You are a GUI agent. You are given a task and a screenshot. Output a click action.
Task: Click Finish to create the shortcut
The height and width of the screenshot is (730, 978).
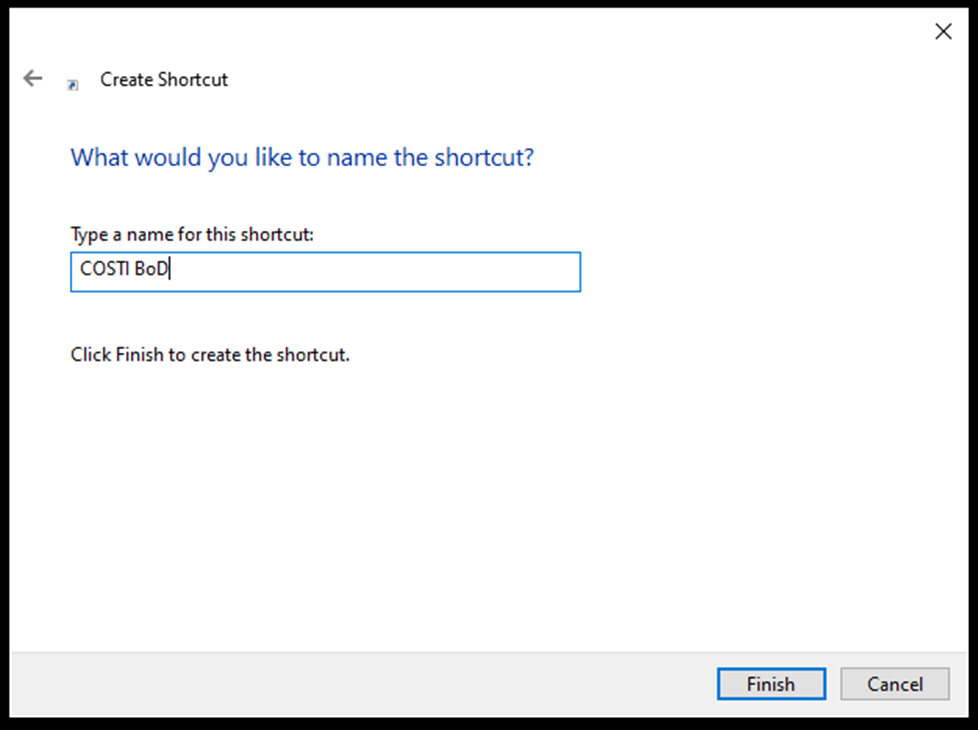(x=771, y=684)
